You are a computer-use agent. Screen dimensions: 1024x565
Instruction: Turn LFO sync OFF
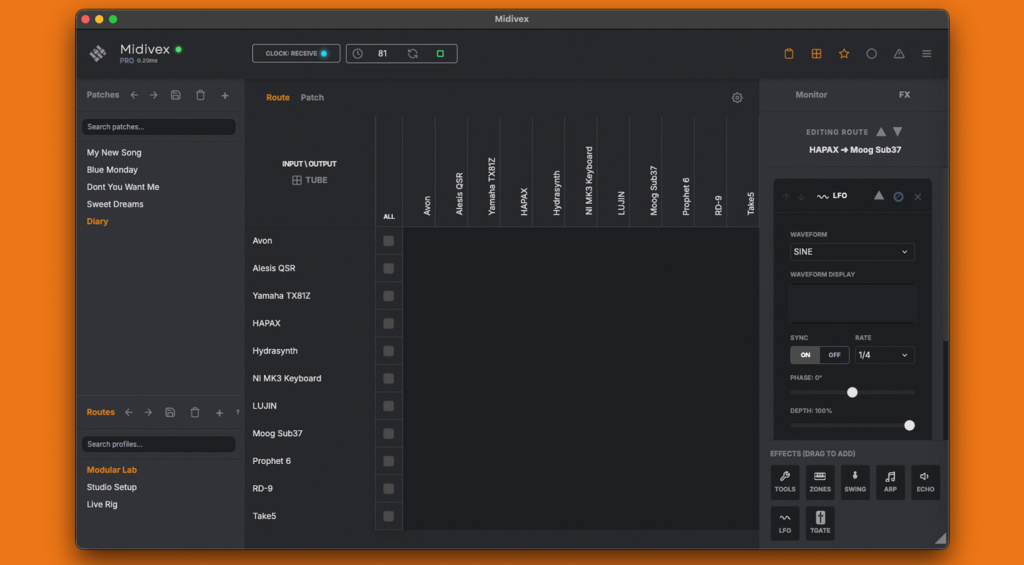pyautogui.click(x=834, y=355)
